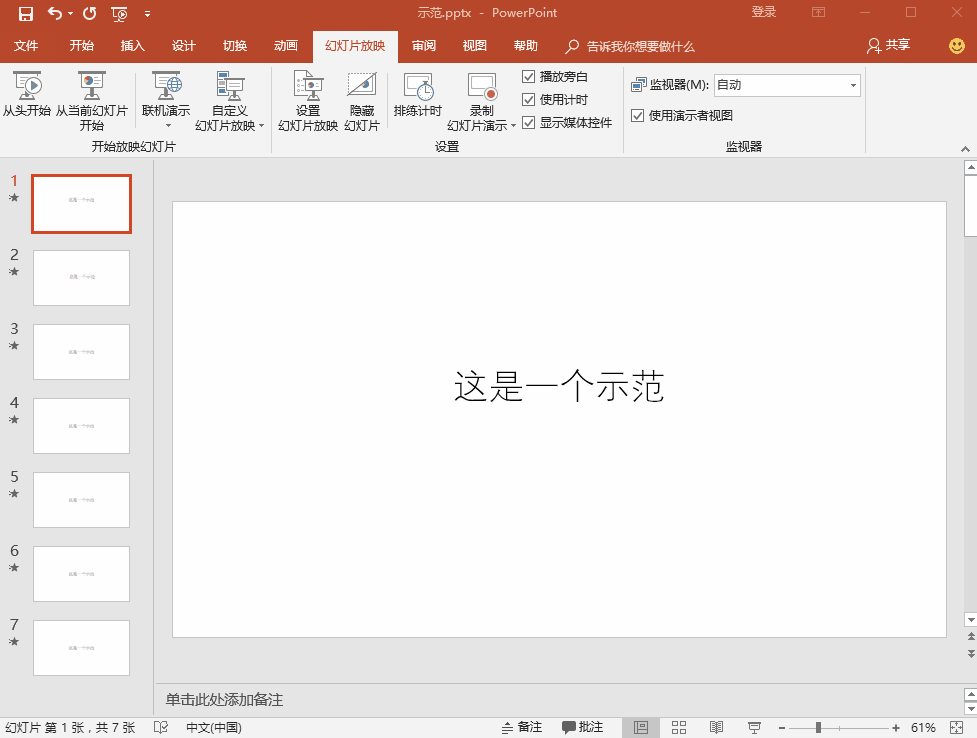Image resolution: width=977 pixels, height=738 pixels.
Task: Start slideshow with 从当前幻灯片开始
Action: [91, 87]
